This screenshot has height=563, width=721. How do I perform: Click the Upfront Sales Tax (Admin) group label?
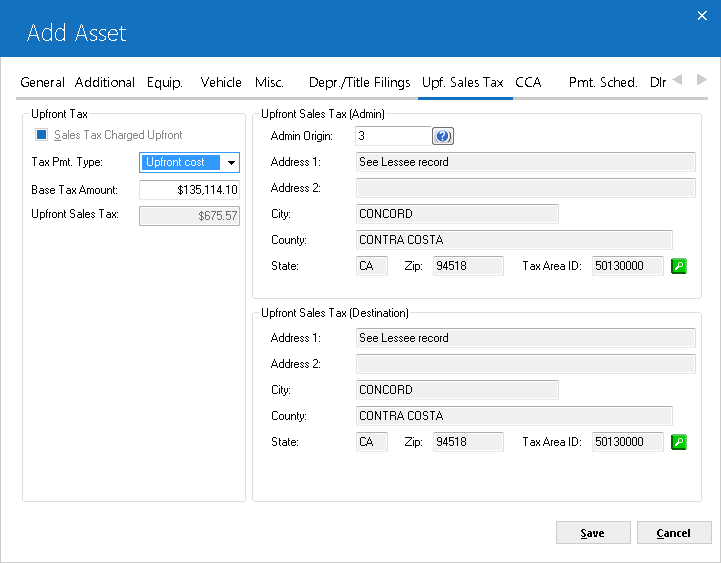(323, 114)
